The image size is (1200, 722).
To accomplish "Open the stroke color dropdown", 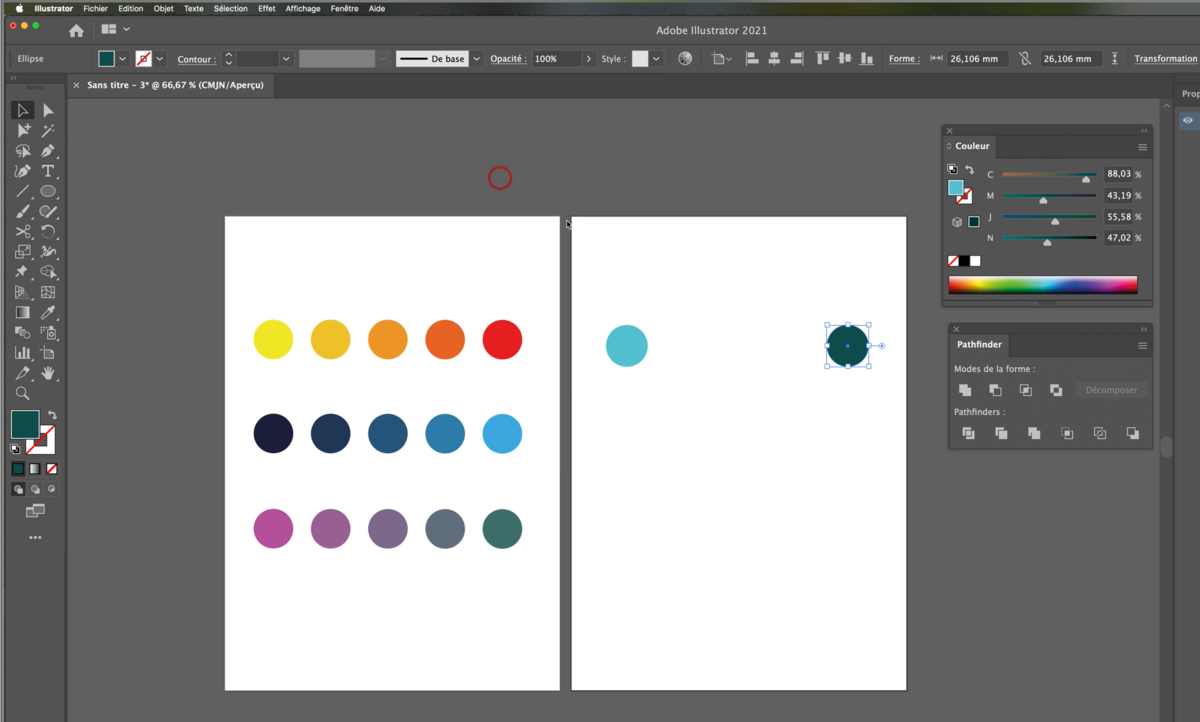I will click(x=160, y=59).
